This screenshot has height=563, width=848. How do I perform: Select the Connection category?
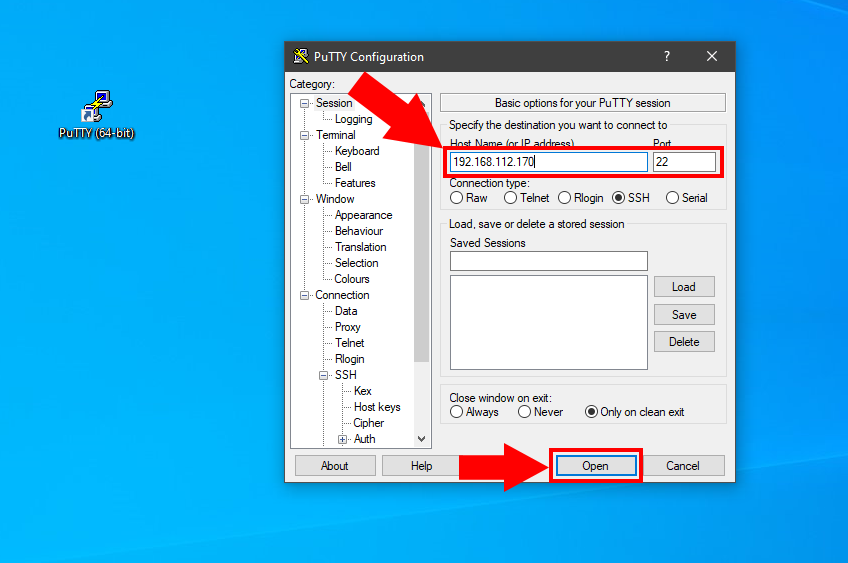coord(342,295)
